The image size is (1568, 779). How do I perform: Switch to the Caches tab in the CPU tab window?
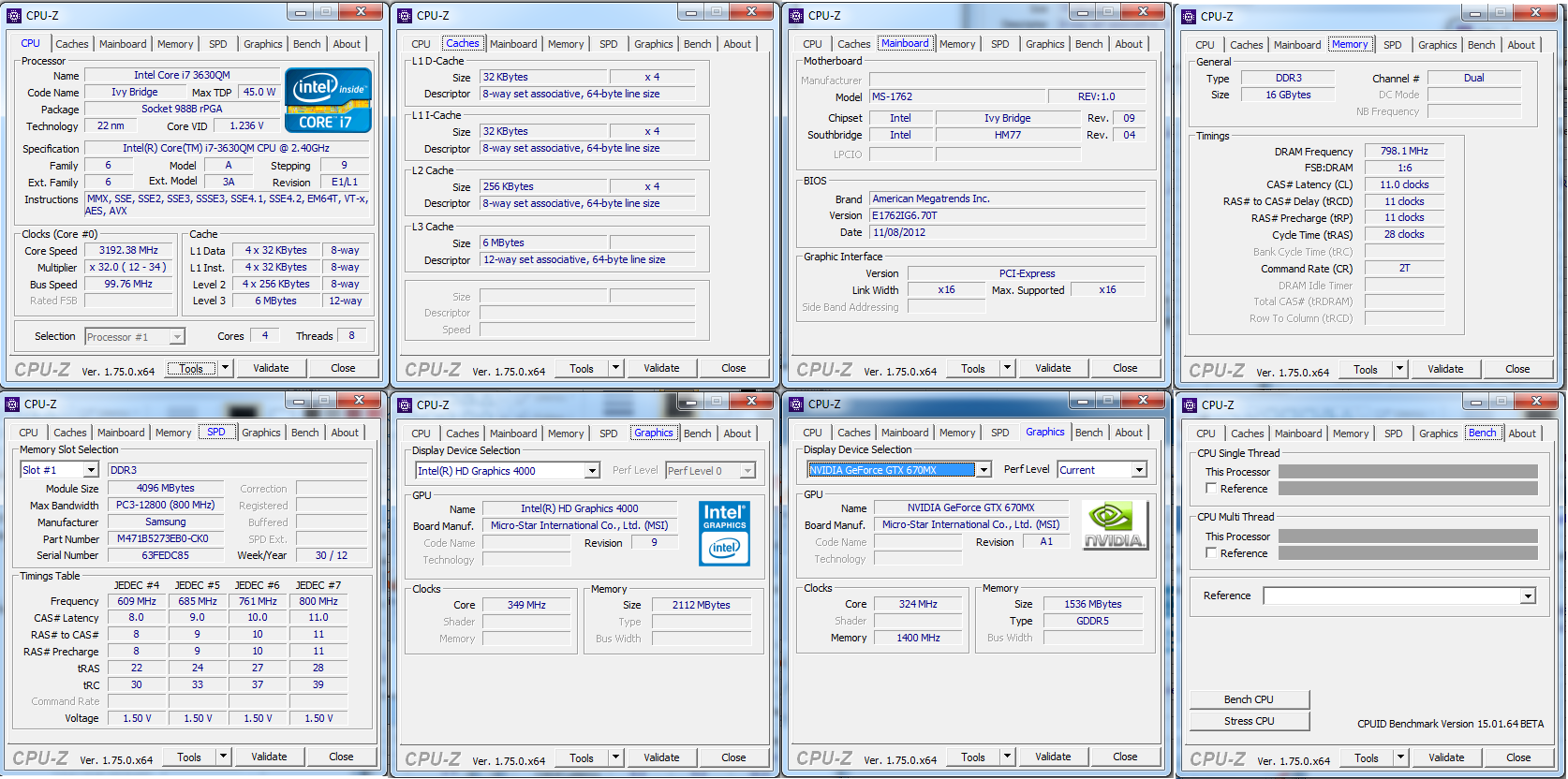pyautogui.click(x=71, y=44)
